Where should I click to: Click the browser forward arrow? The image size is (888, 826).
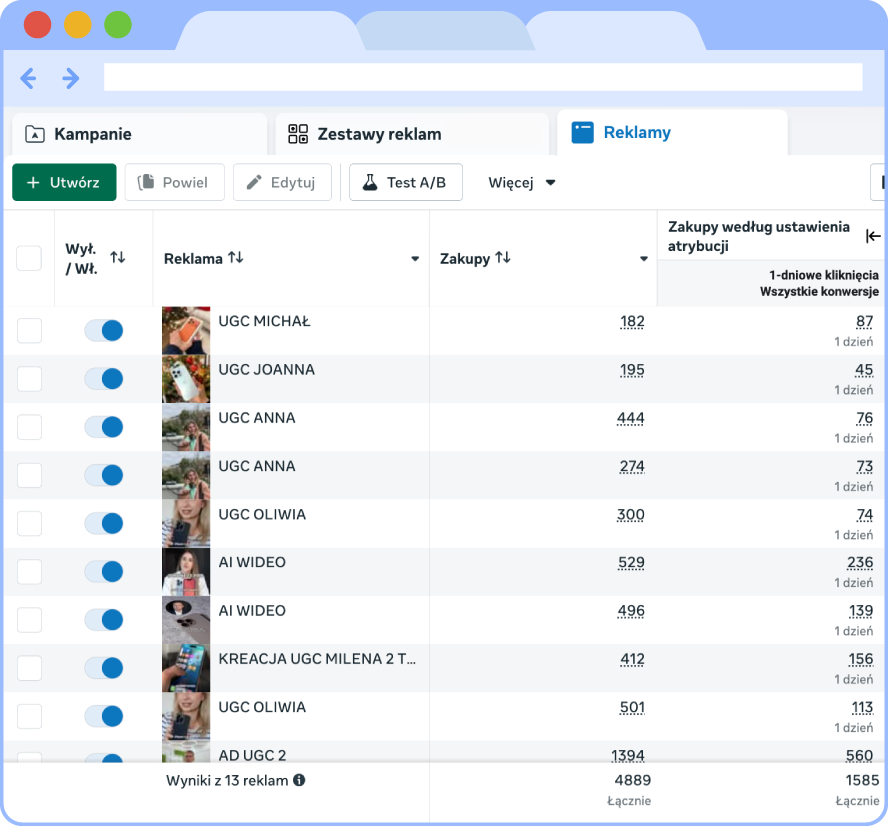click(x=70, y=78)
